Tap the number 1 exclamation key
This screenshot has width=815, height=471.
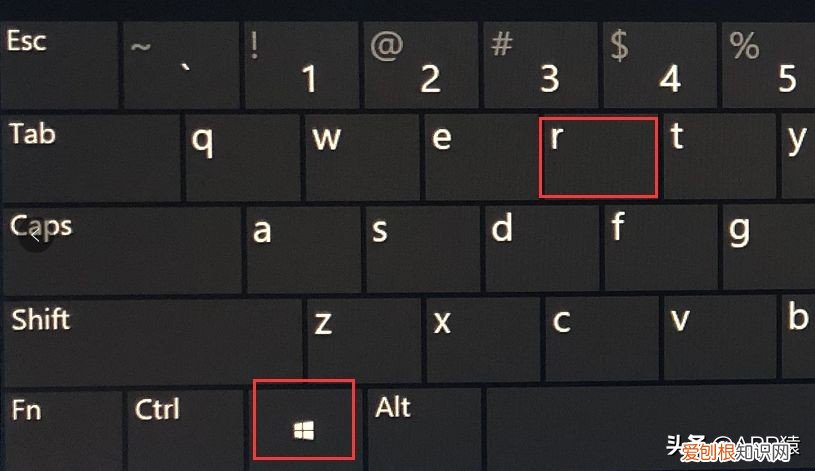click(x=301, y=64)
